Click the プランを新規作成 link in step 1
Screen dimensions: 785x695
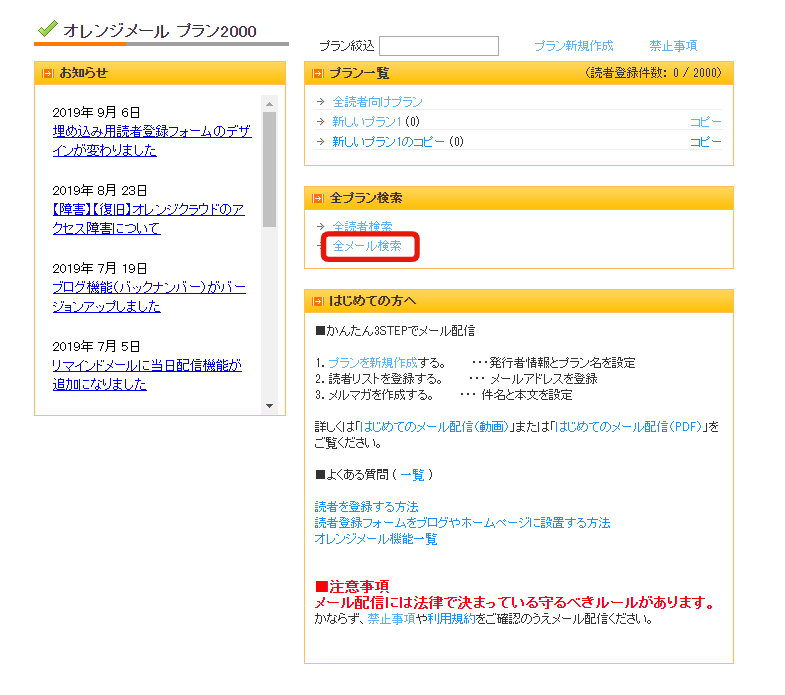click(372, 363)
